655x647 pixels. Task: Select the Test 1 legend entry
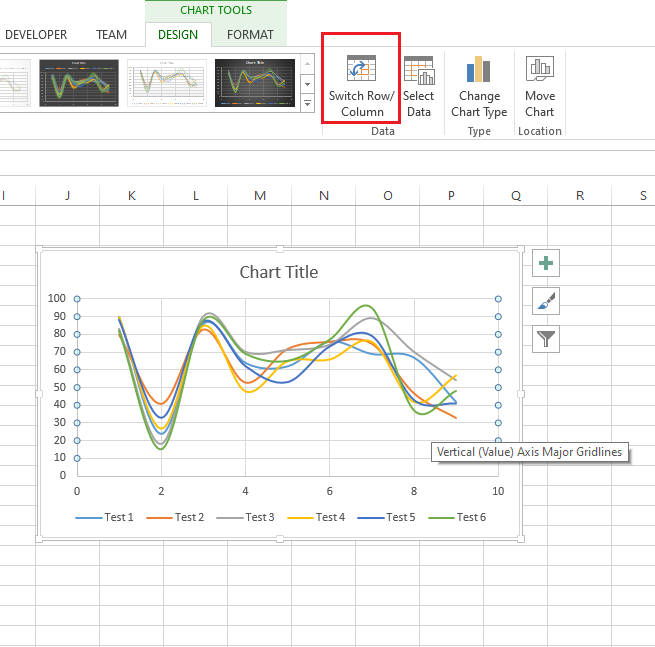coord(104,517)
